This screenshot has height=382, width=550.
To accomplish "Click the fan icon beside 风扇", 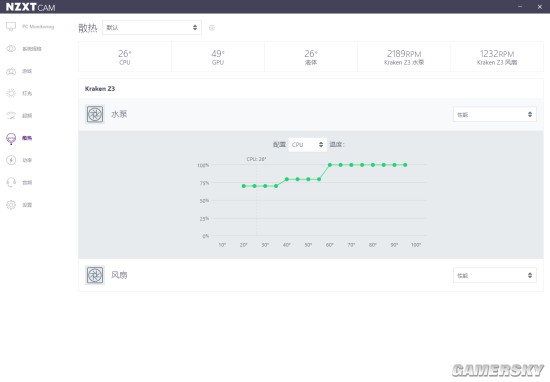I will pos(95,275).
